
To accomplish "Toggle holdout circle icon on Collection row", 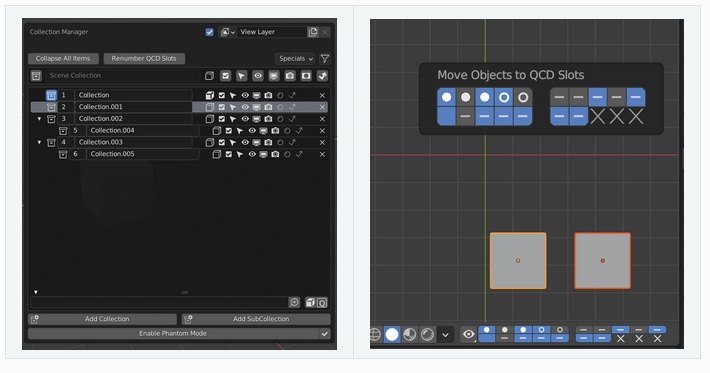I will pyautogui.click(x=280, y=96).
